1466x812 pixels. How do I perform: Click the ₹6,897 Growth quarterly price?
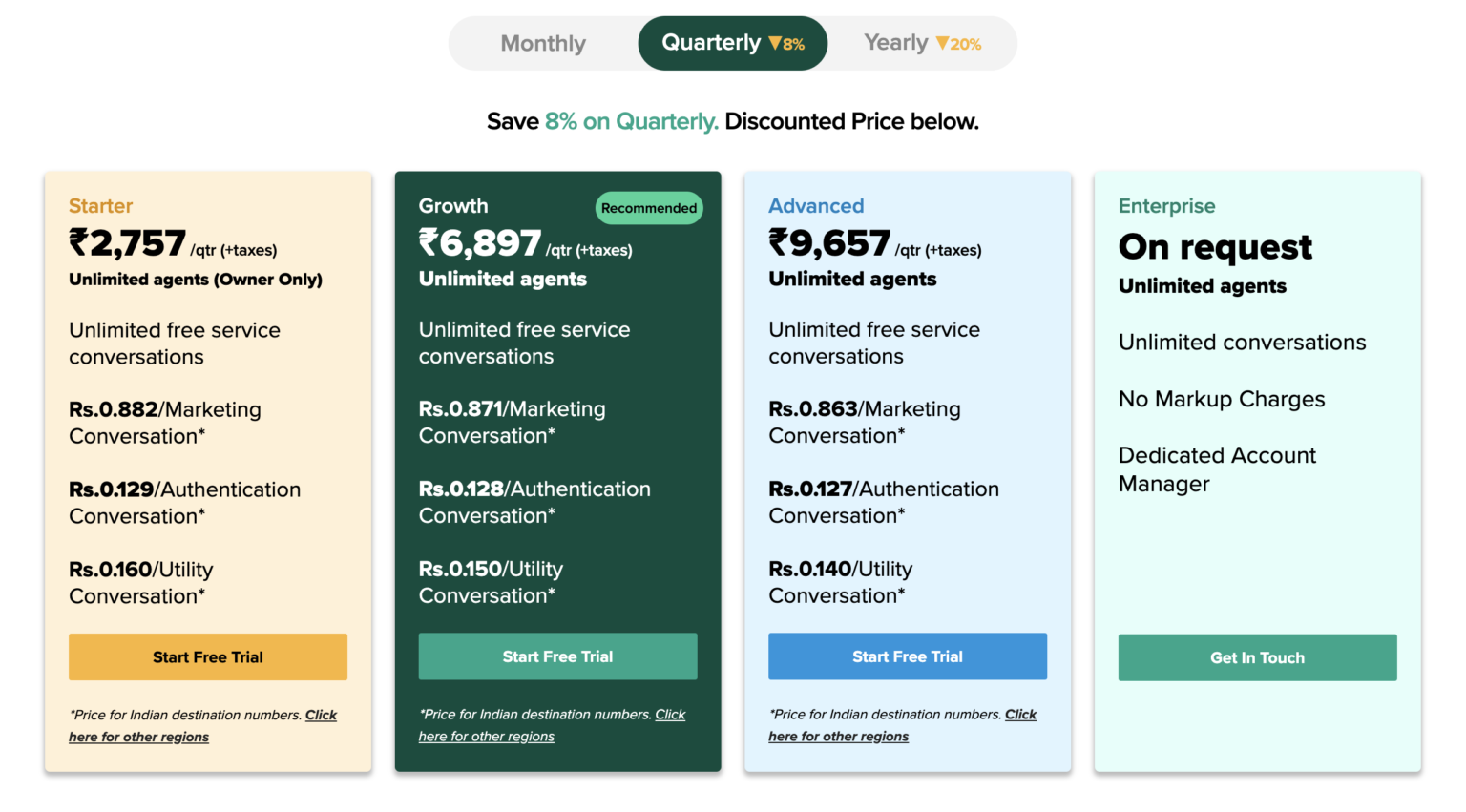(479, 245)
